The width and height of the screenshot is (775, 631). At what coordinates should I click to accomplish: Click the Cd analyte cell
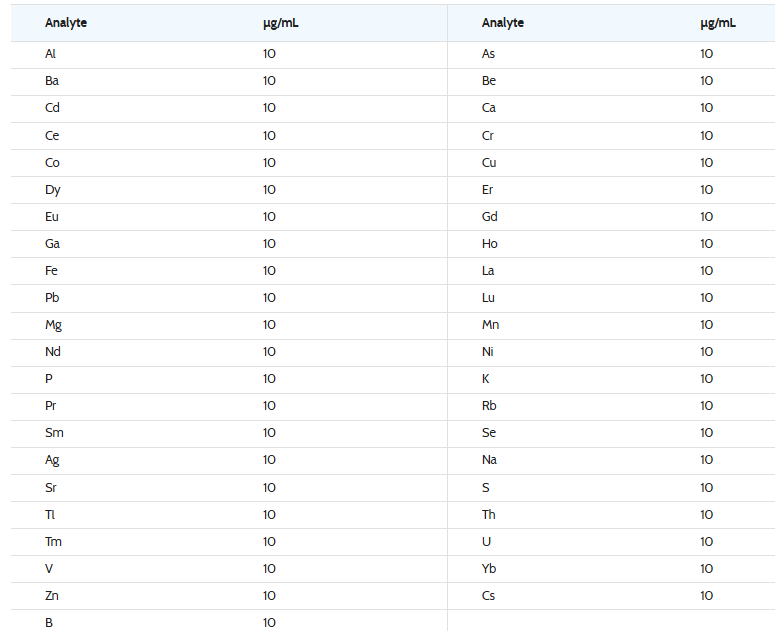click(52, 108)
